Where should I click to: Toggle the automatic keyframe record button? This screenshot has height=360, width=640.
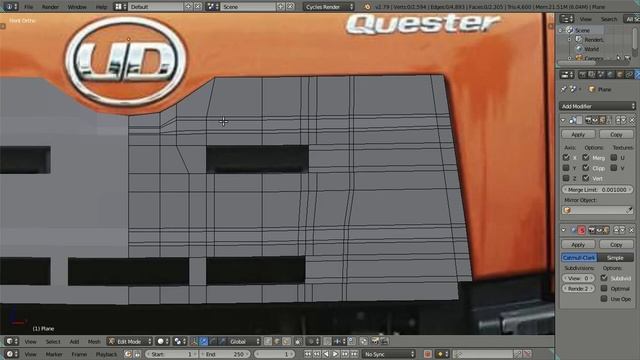[427, 354]
